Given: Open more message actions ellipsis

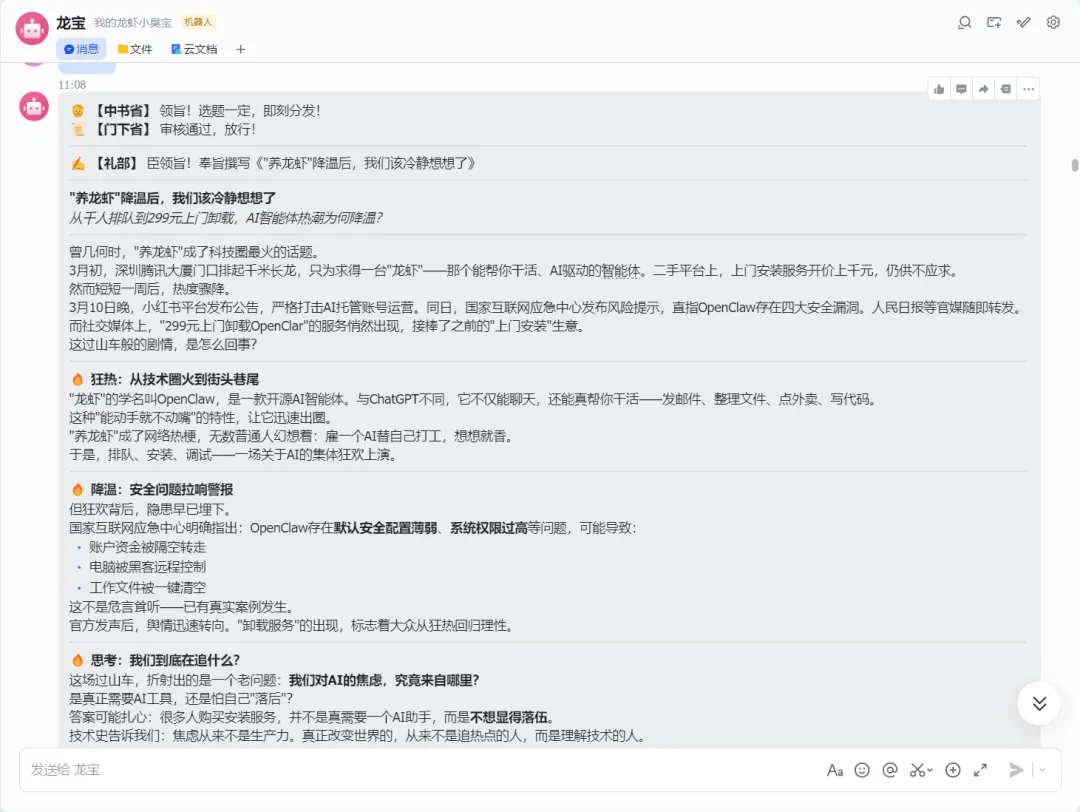Looking at the screenshot, I should [x=1028, y=89].
